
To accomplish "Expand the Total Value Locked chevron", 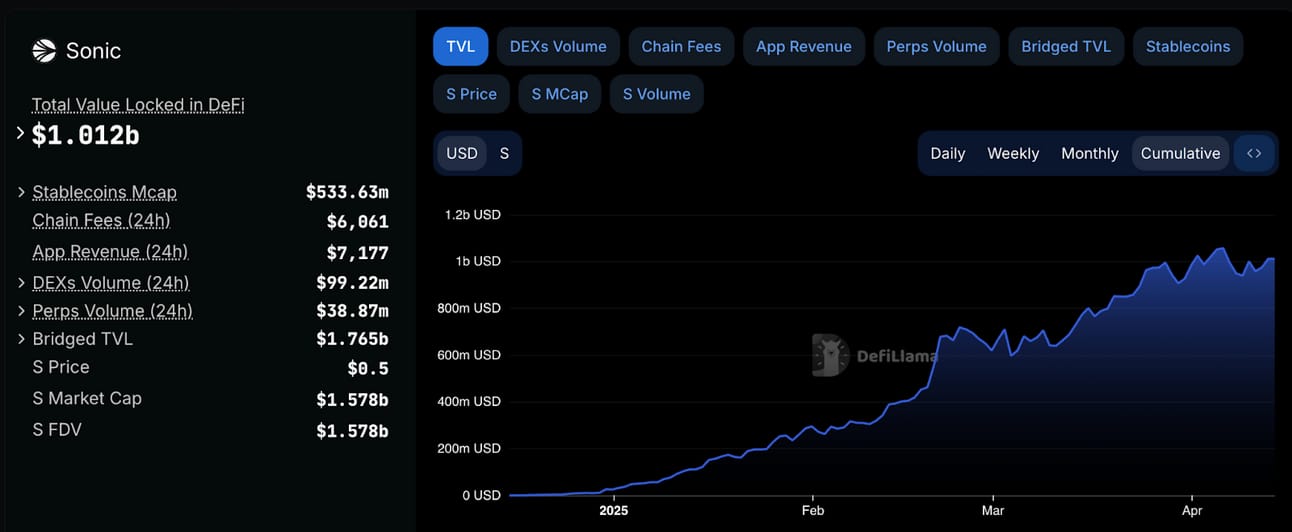I will [x=21, y=133].
